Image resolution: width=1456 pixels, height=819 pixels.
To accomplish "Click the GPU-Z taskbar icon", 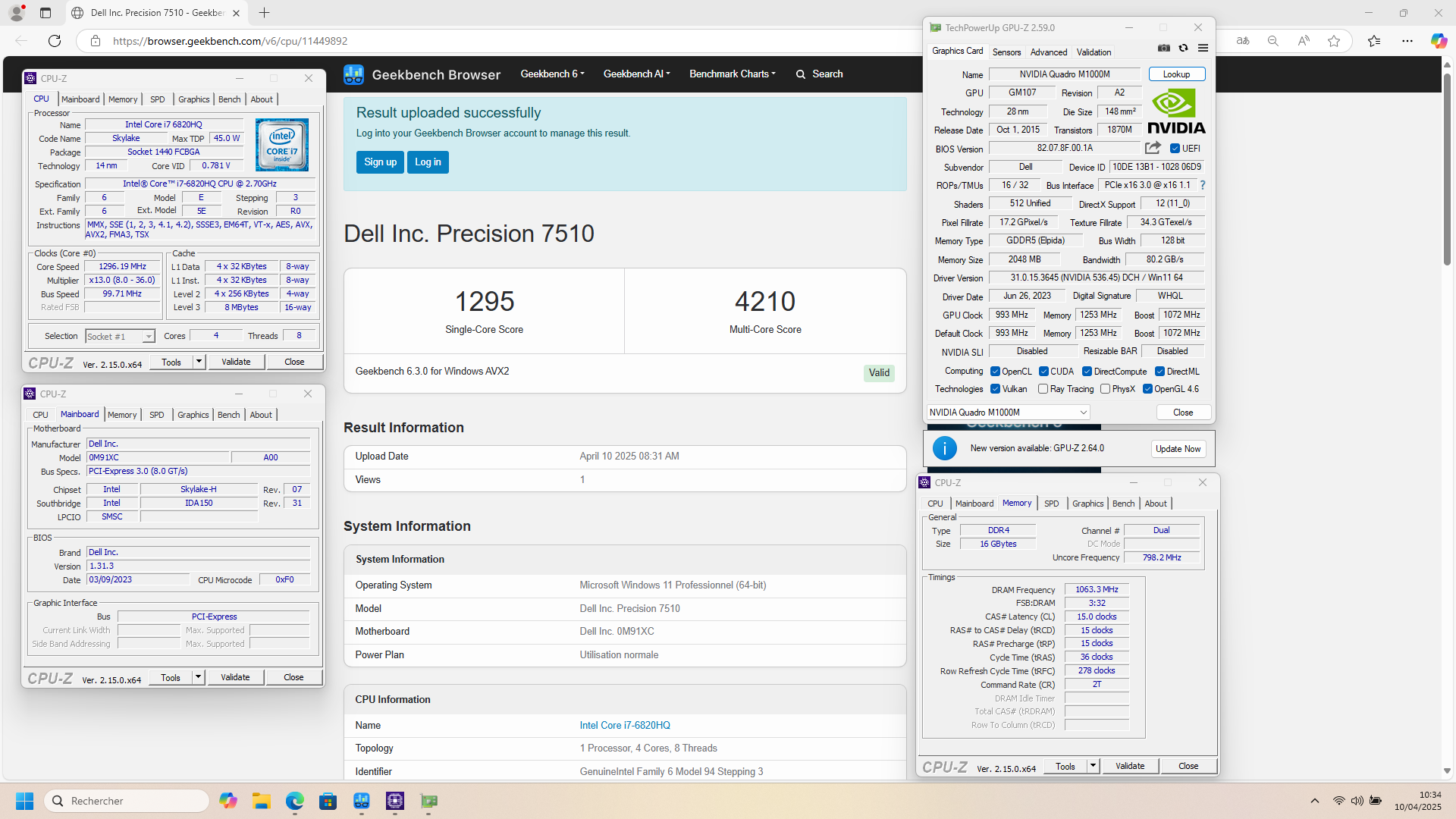I will click(x=428, y=801).
